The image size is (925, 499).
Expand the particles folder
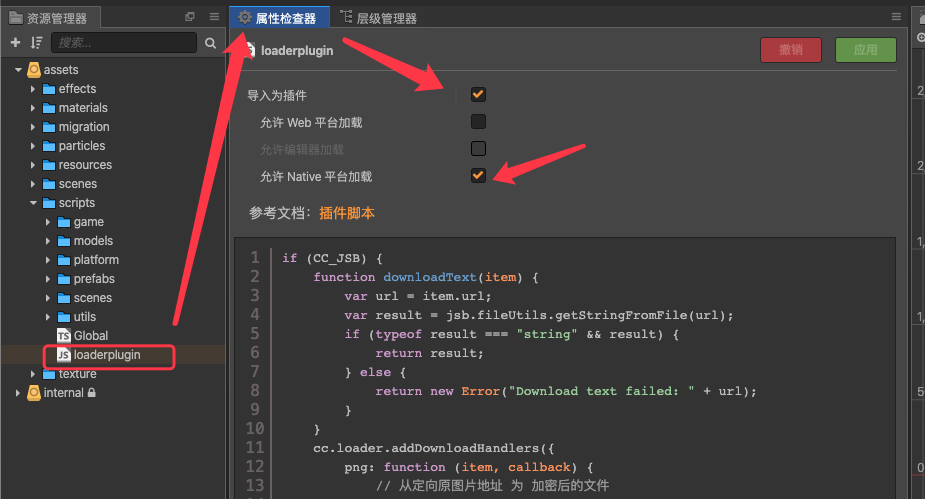(x=33, y=146)
